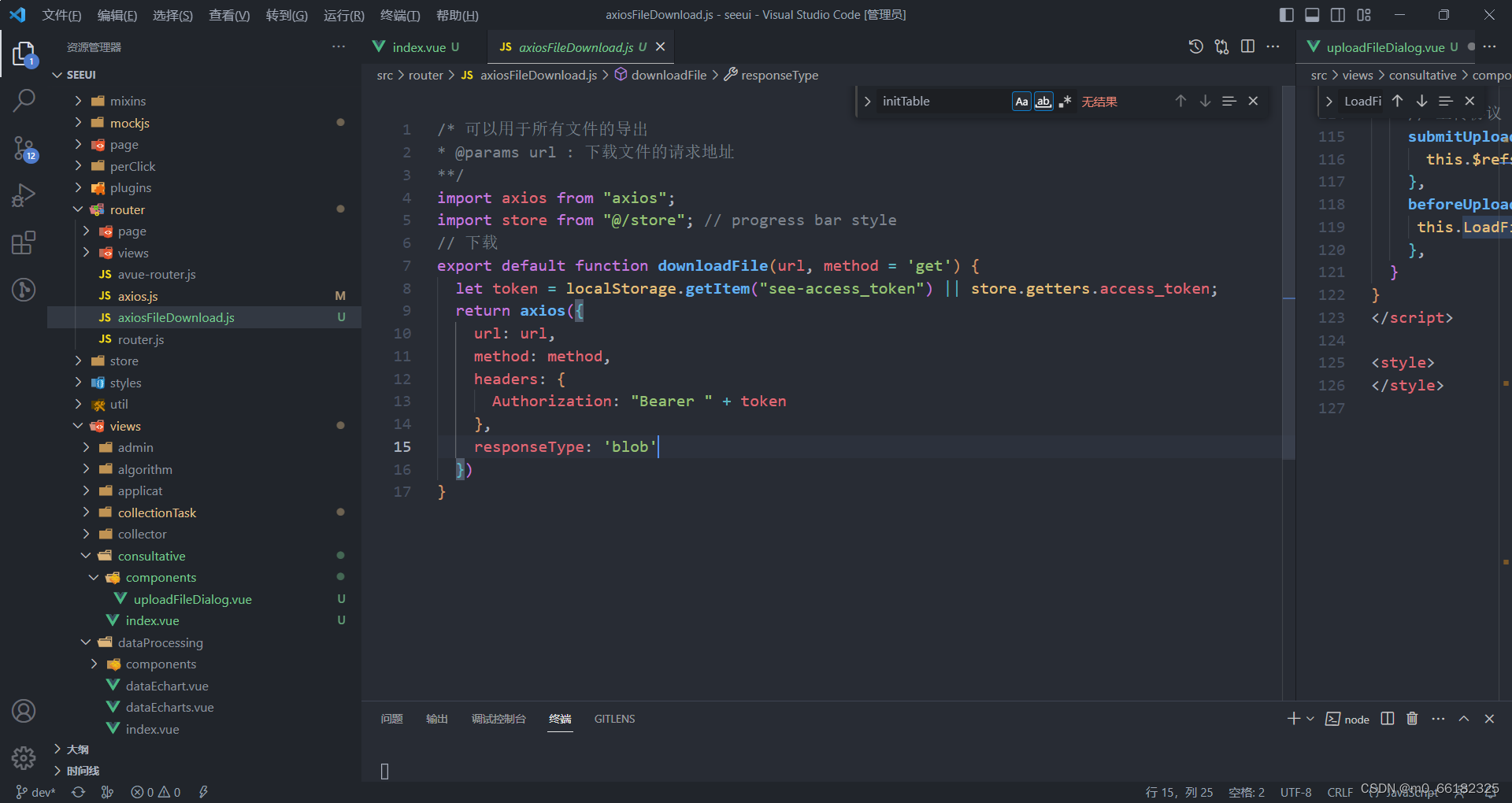Open the Search view in activity bar
Screen dimensions: 1512x803
coord(24,100)
